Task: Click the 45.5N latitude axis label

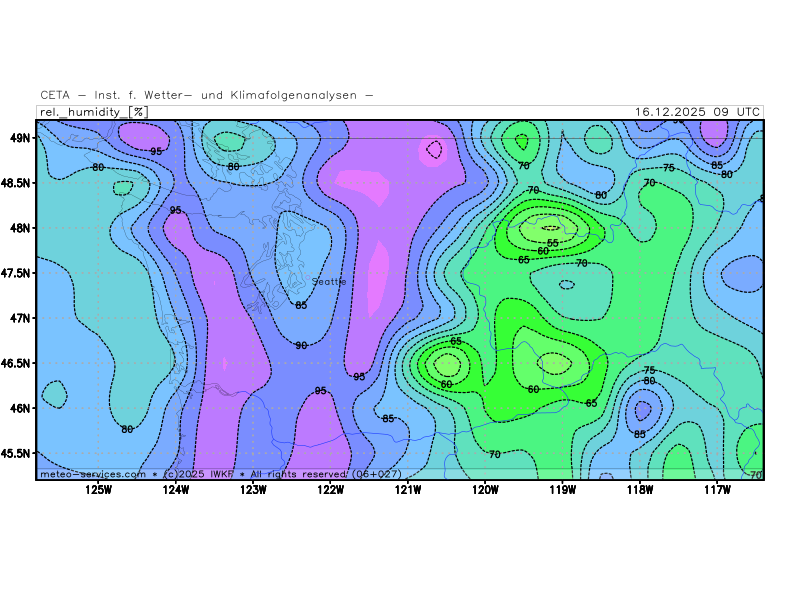Action: 17,453
